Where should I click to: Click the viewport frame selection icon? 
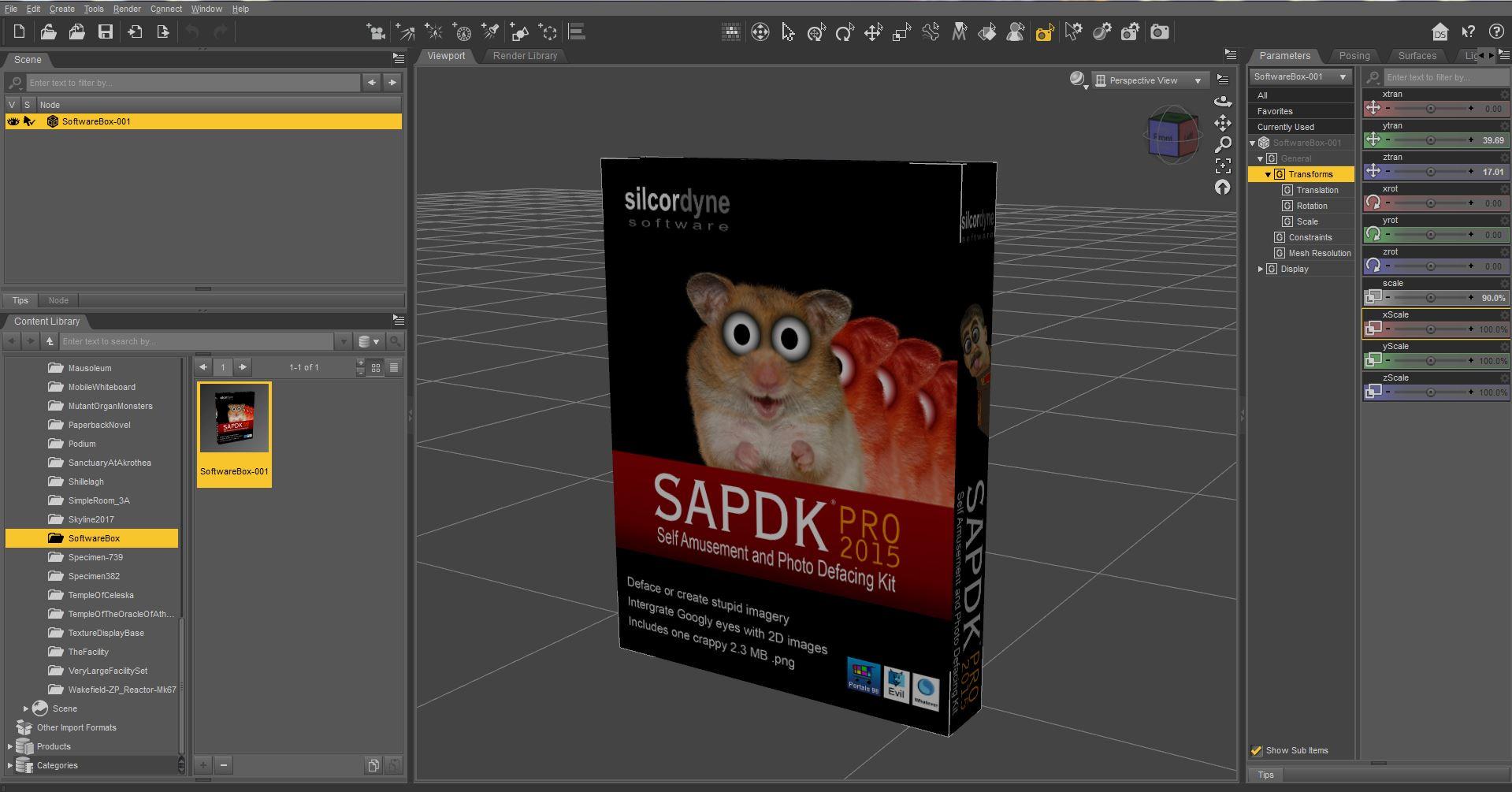[x=1223, y=165]
